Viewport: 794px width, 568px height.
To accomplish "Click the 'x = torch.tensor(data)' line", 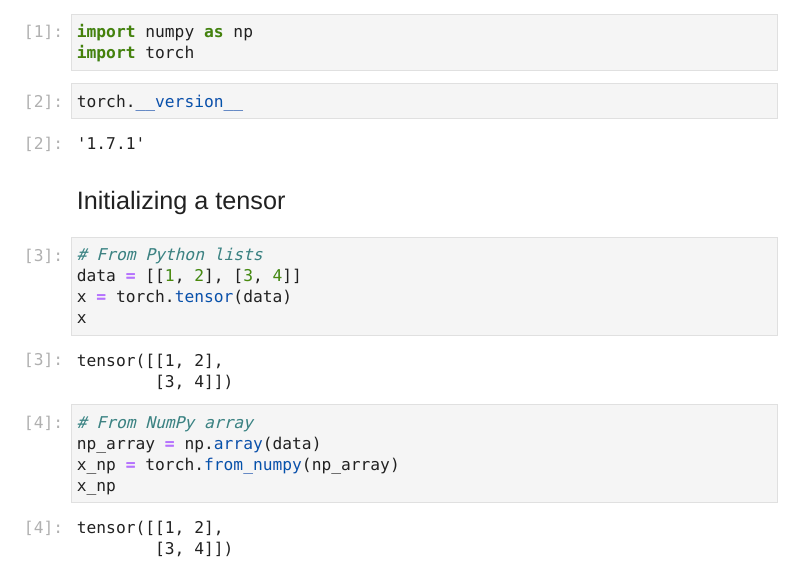I will tap(183, 296).
